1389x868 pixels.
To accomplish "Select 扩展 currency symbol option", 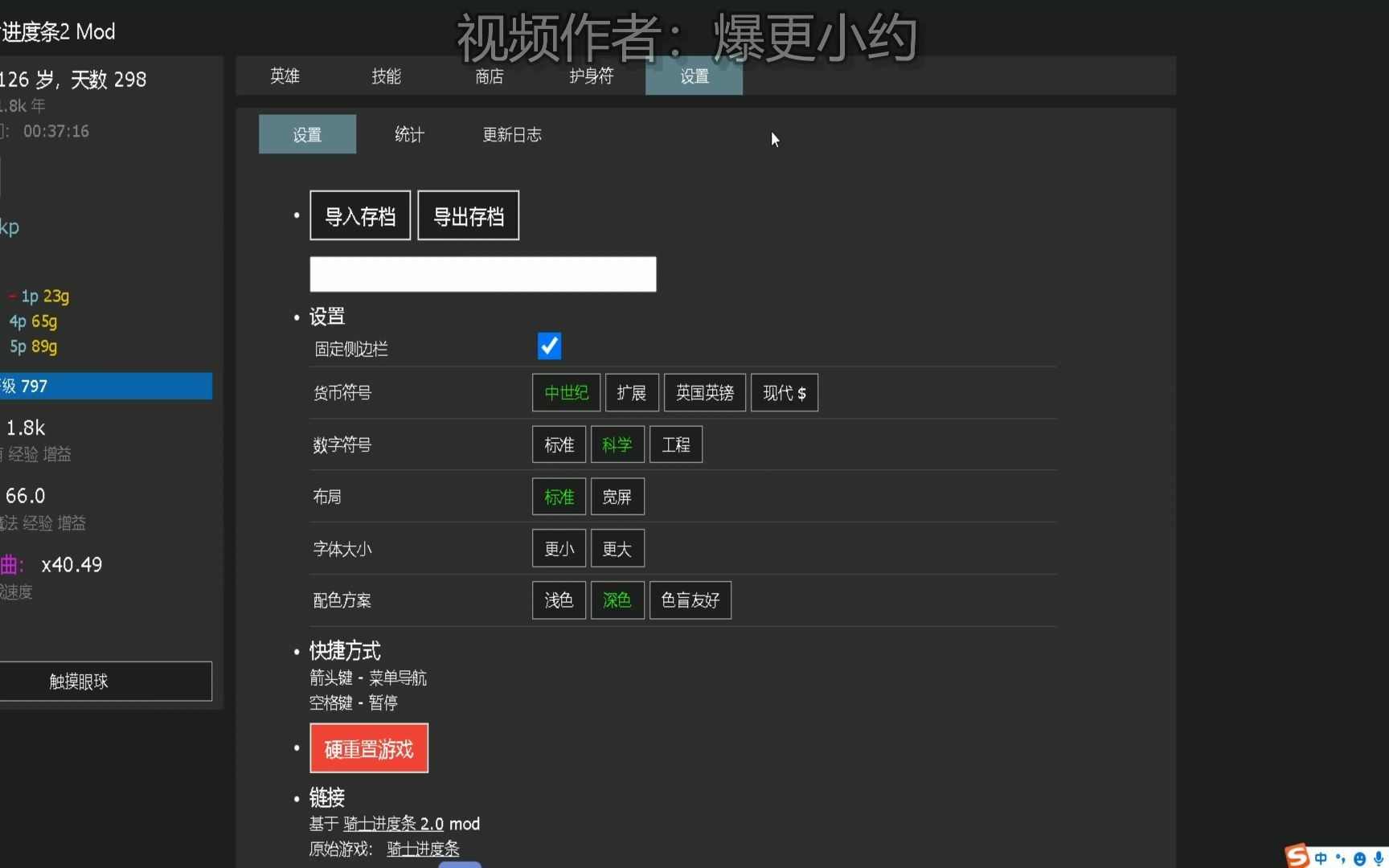I will tap(632, 393).
